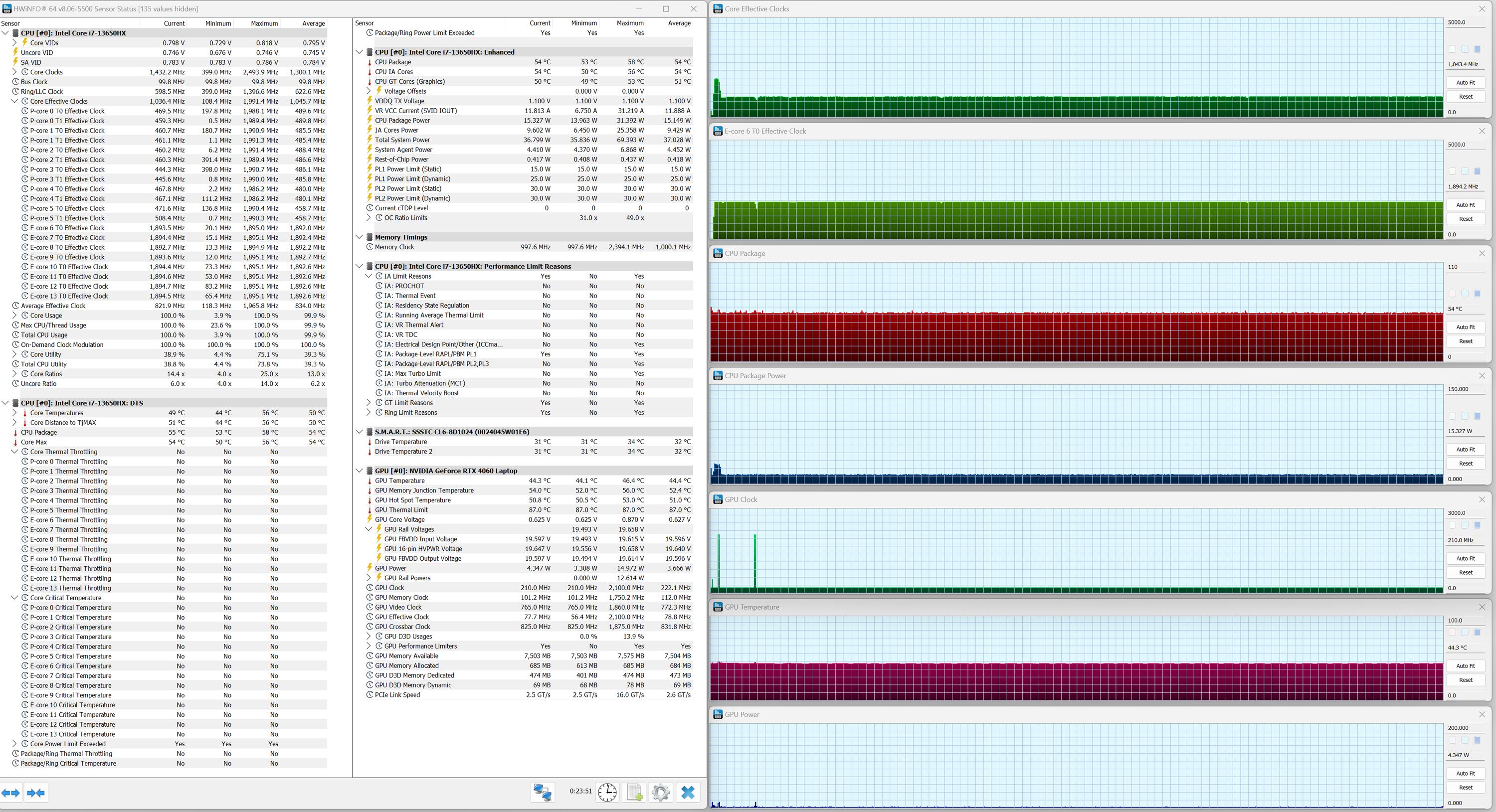Collapse the Core Effective Clocks tree
The image size is (1496, 812).
point(14,101)
